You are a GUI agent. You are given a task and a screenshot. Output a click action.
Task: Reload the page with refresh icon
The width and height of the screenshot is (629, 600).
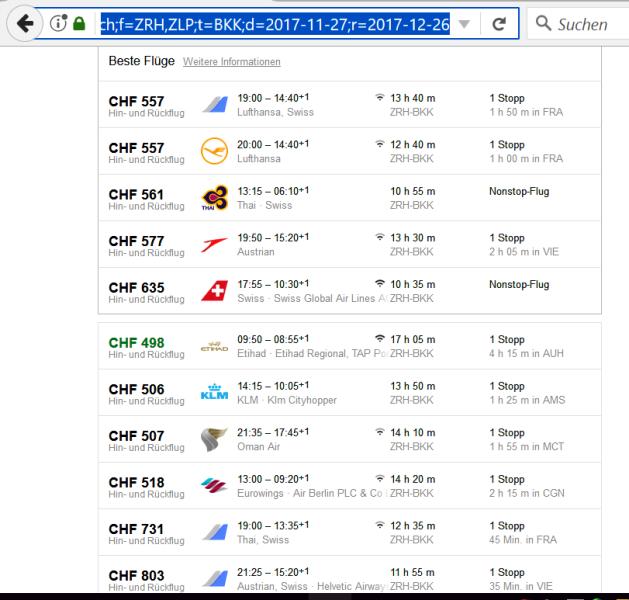pyautogui.click(x=499, y=24)
